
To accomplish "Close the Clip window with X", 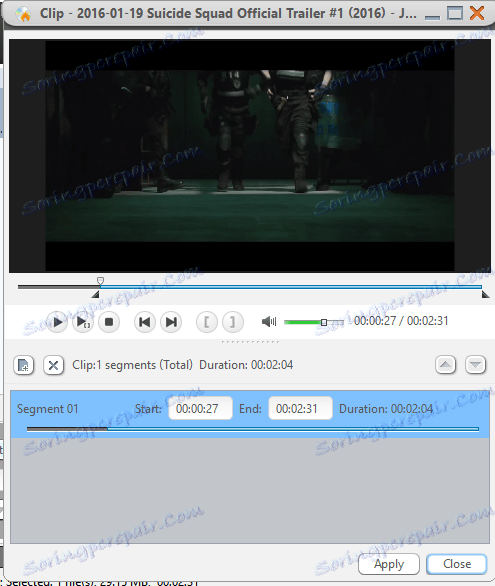I will pos(477,13).
